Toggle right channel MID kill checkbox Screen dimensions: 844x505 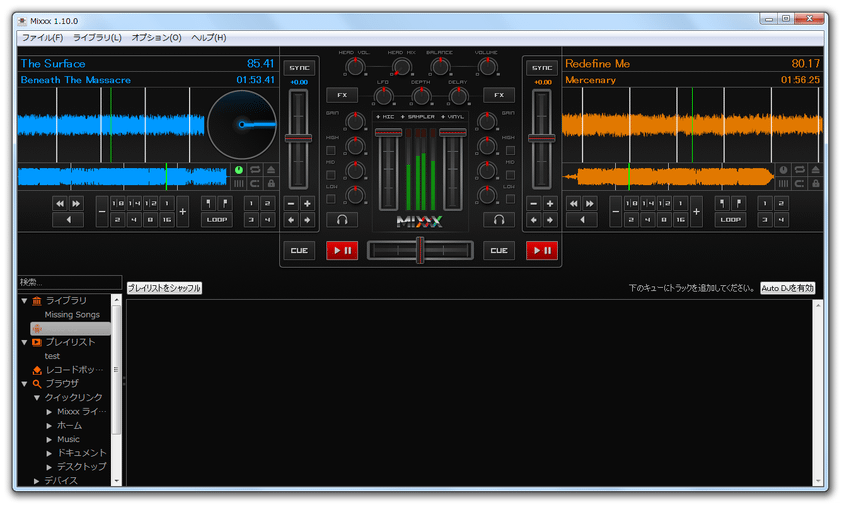[x=510, y=175]
